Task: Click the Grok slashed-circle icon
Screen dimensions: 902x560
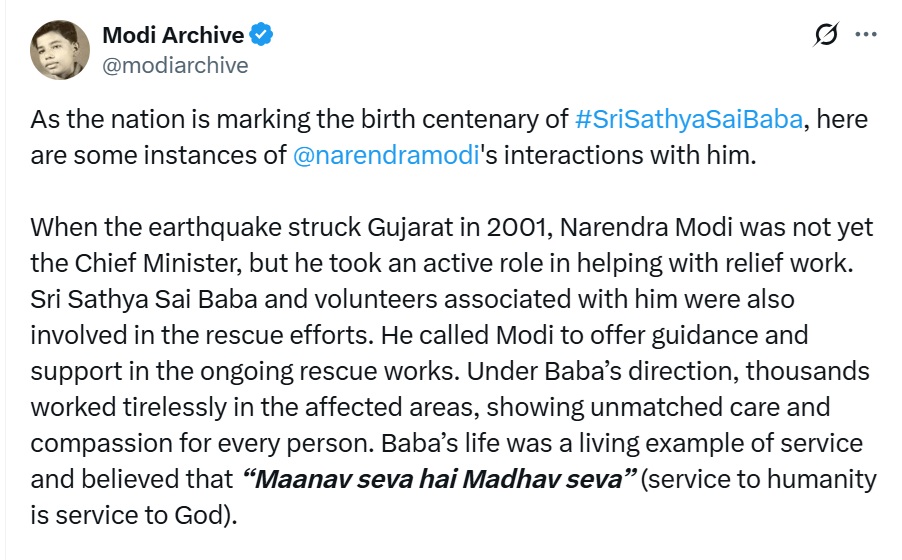Action: [826, 36]
